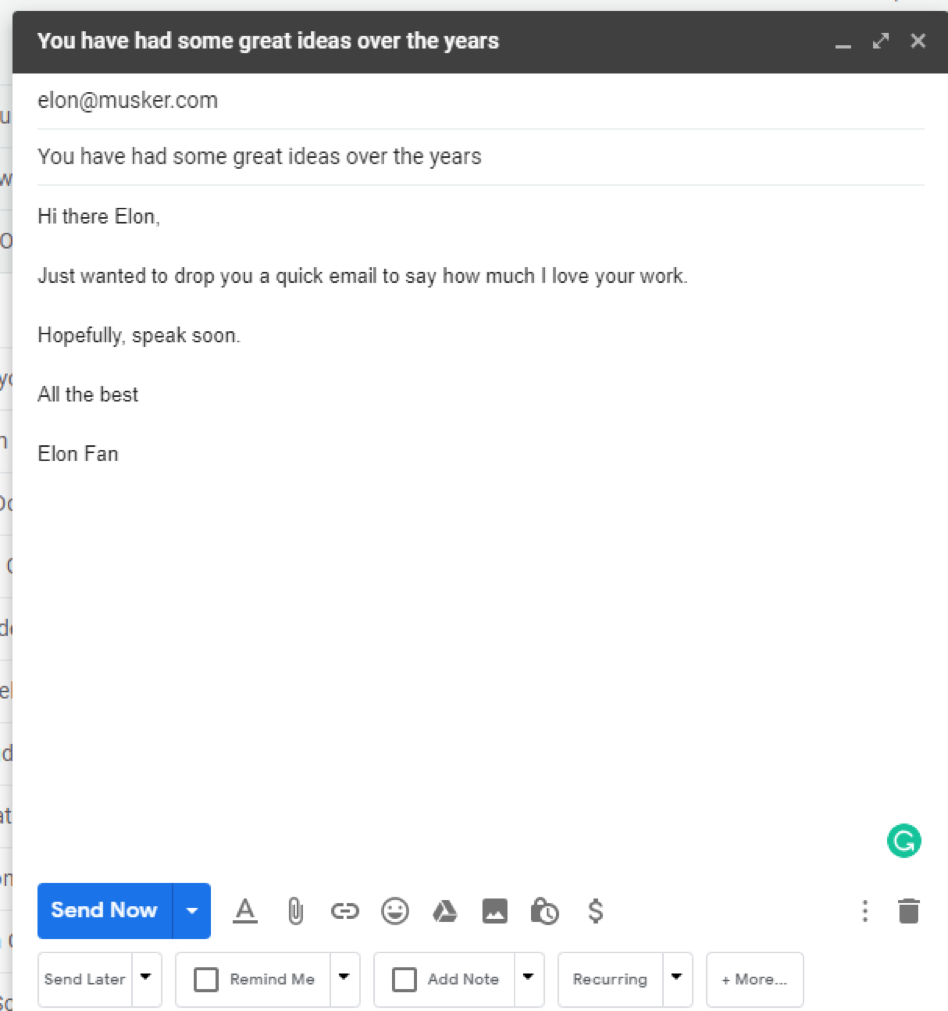
Task: Click the insert photo icon
Action: [x=495, y=911]
